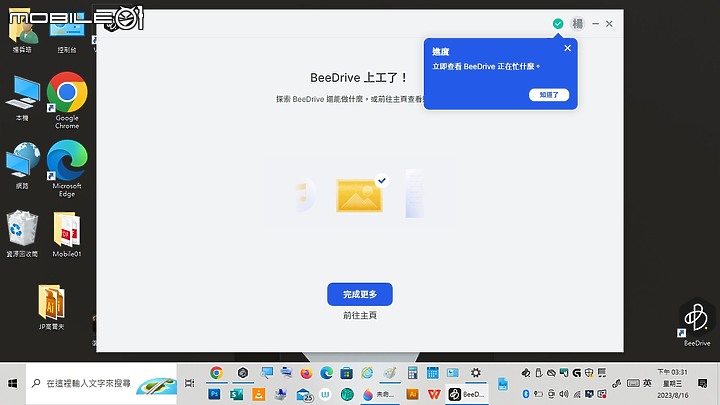Open the red WPS Office taskbar icon
Screen dimensions: 720x405
[434, 394]
